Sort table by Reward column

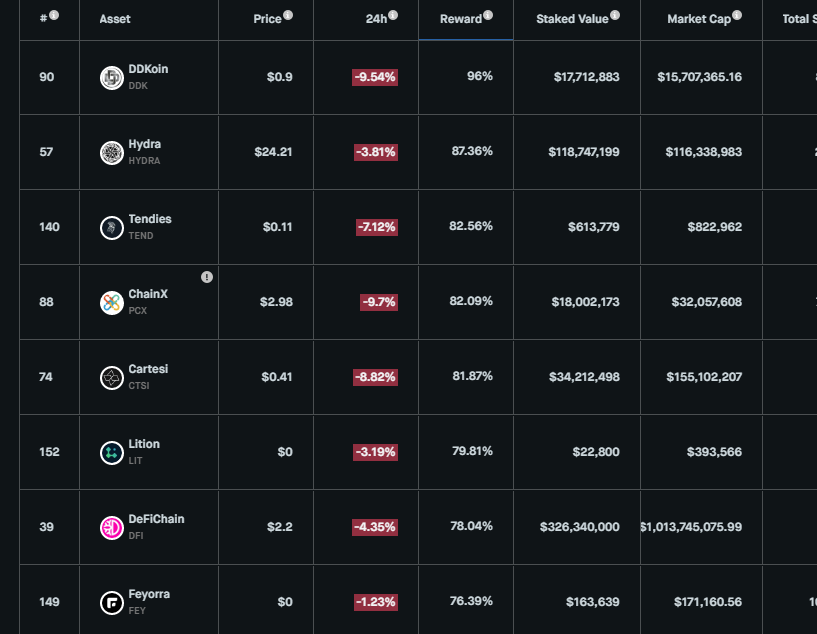coord(461,19)
